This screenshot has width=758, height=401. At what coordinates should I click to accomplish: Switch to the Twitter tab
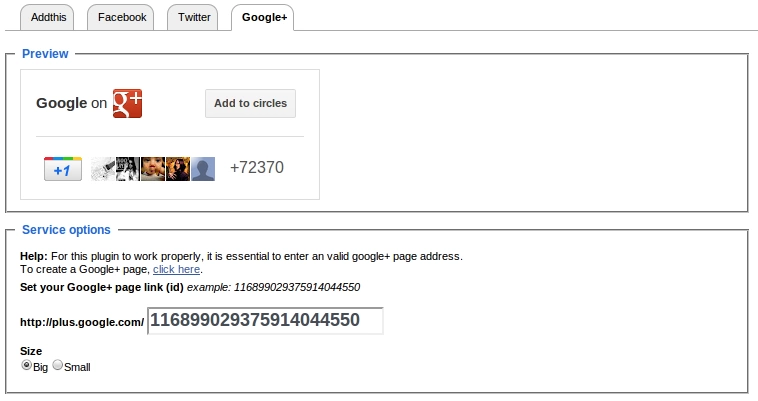pyautogui.click(x=193, y=17)
